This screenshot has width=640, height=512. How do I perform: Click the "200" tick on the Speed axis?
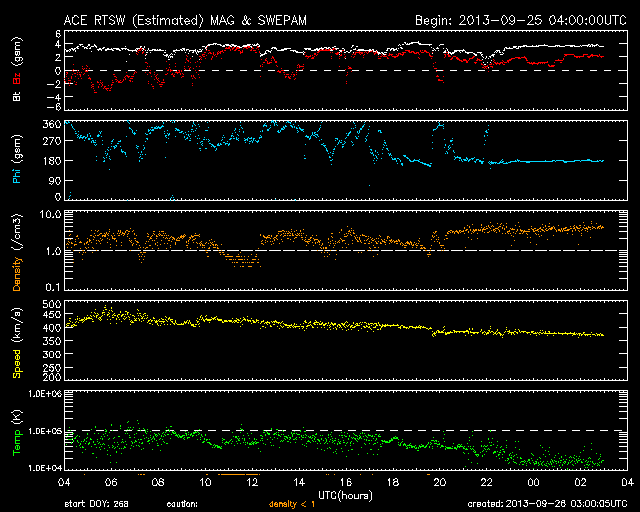click(52, 377)
